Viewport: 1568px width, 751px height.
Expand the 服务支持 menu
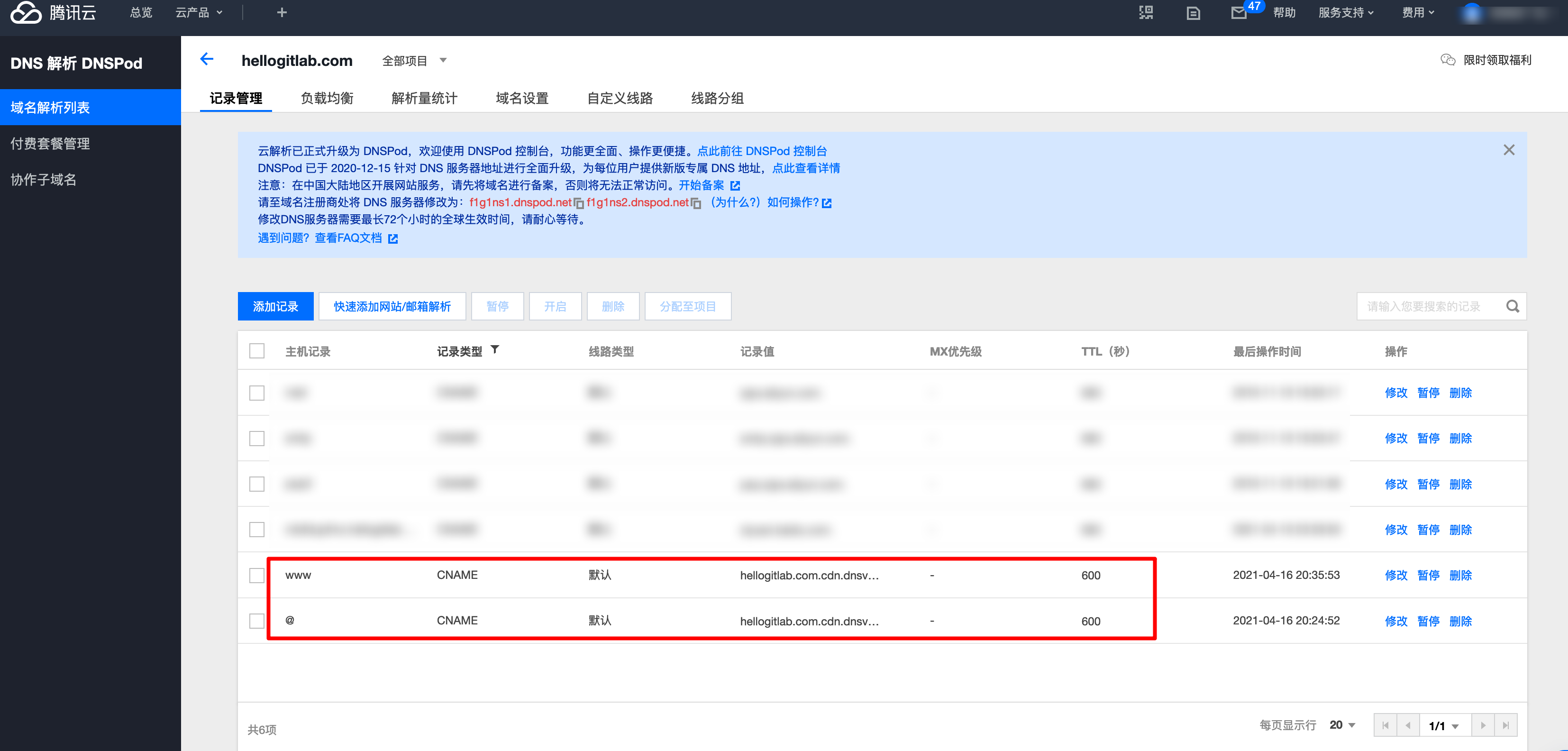pyautogui.click(x=1346, y=12)
